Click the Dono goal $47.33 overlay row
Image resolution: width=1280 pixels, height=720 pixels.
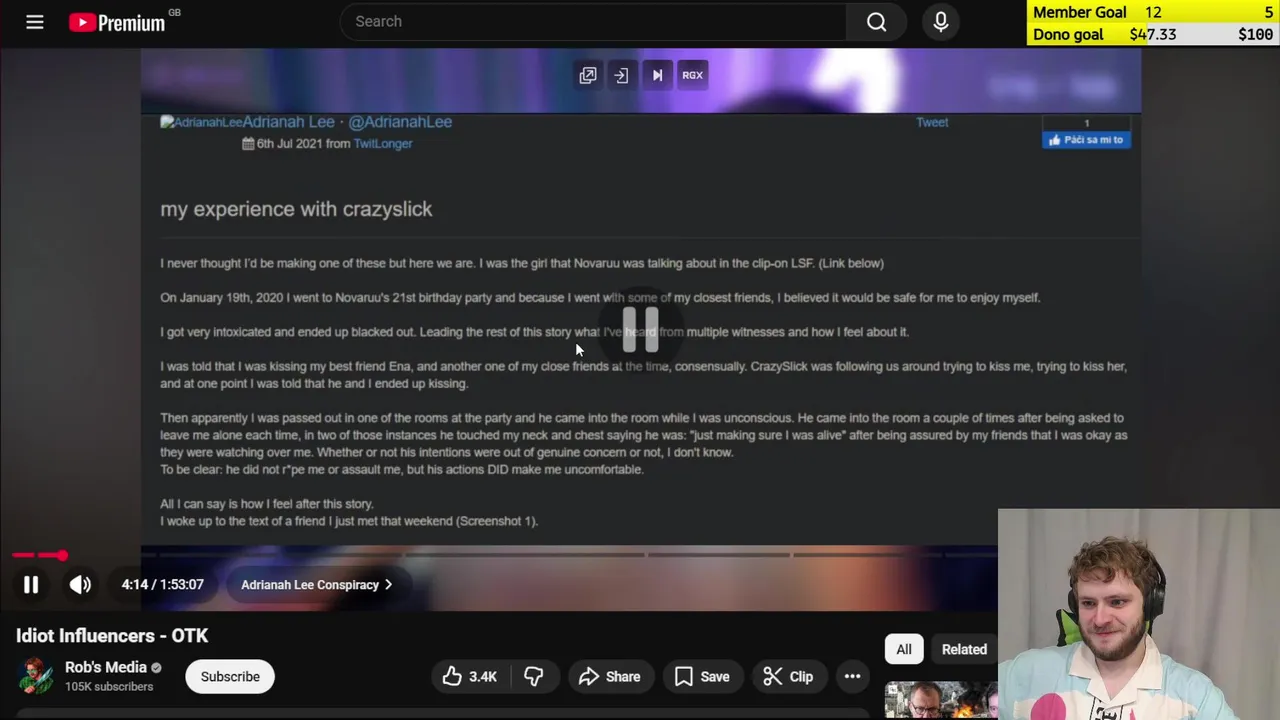click(1154, 34)
